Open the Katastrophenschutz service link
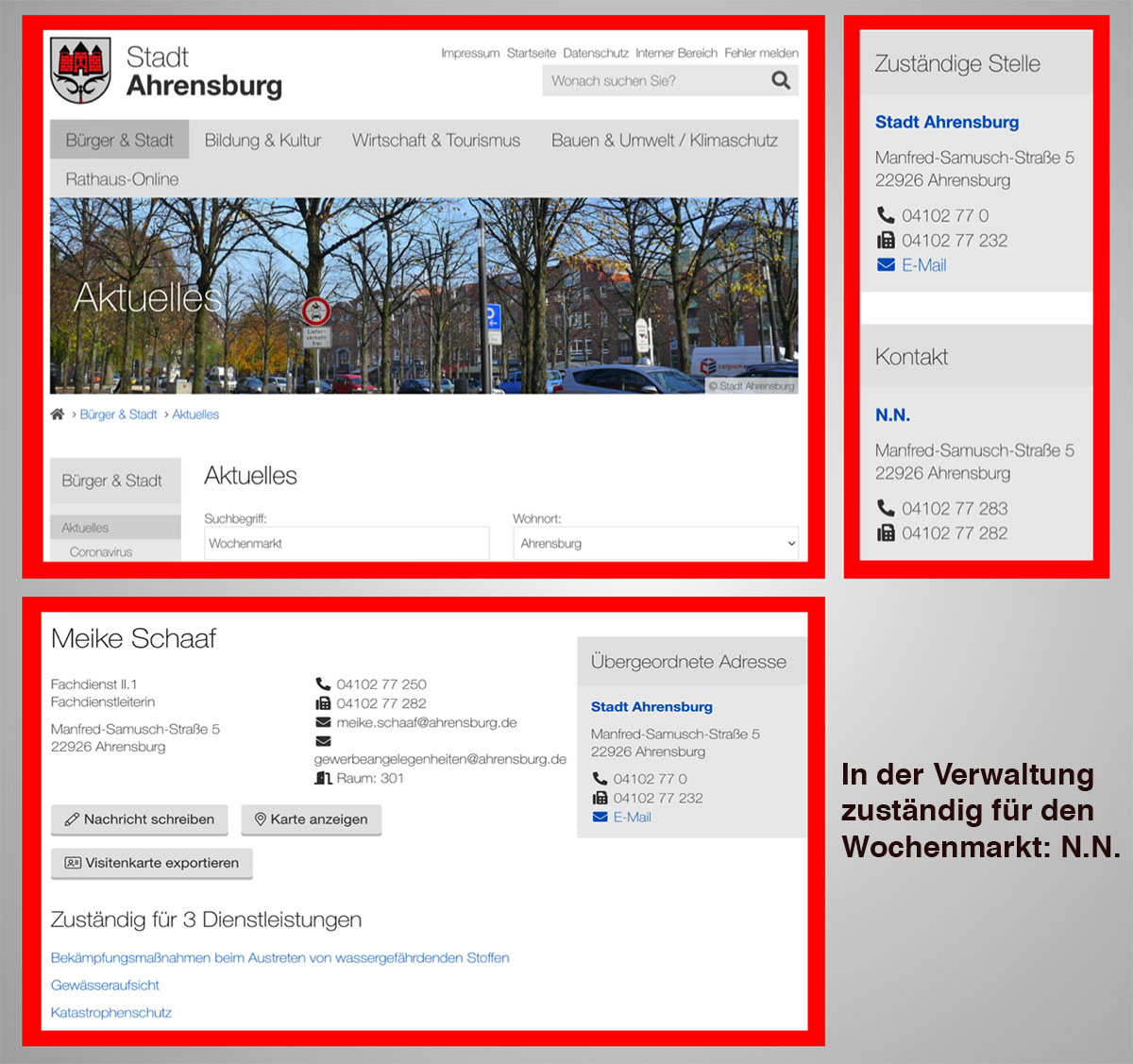This screenshot has width=1133, height=1064. (111, 1012)
